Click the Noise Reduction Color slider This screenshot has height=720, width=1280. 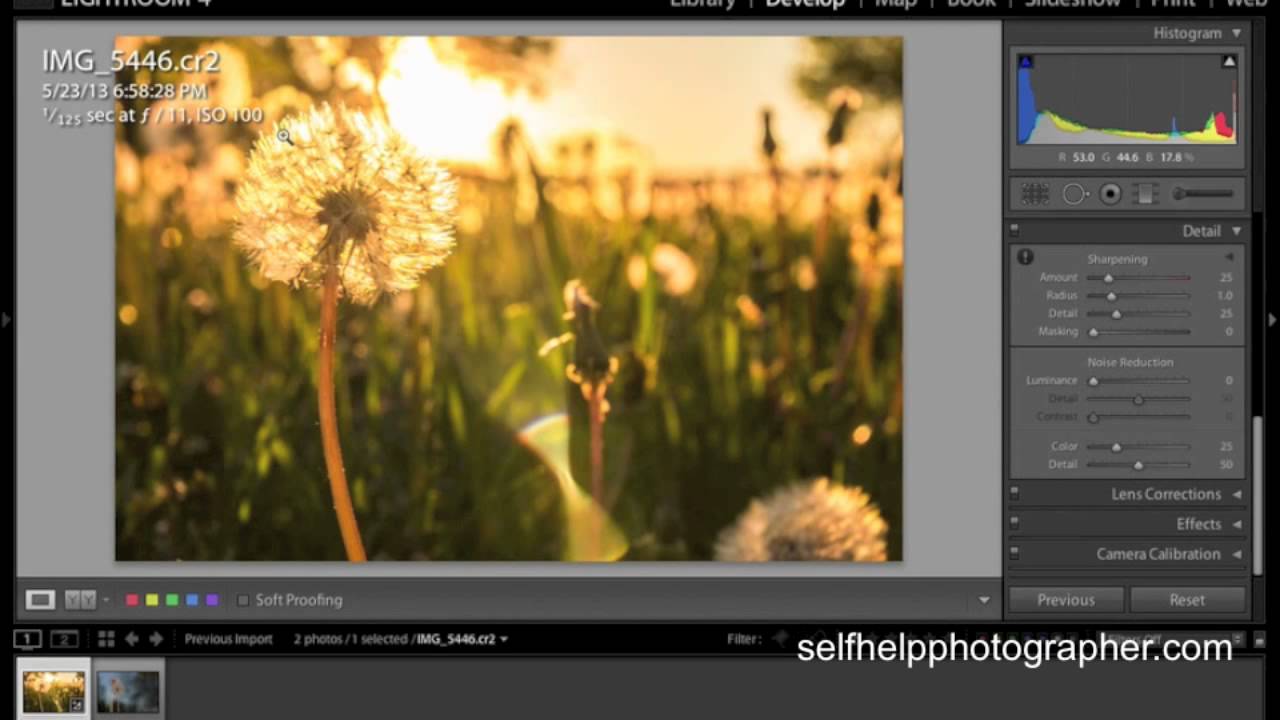tap(1139, 446)
